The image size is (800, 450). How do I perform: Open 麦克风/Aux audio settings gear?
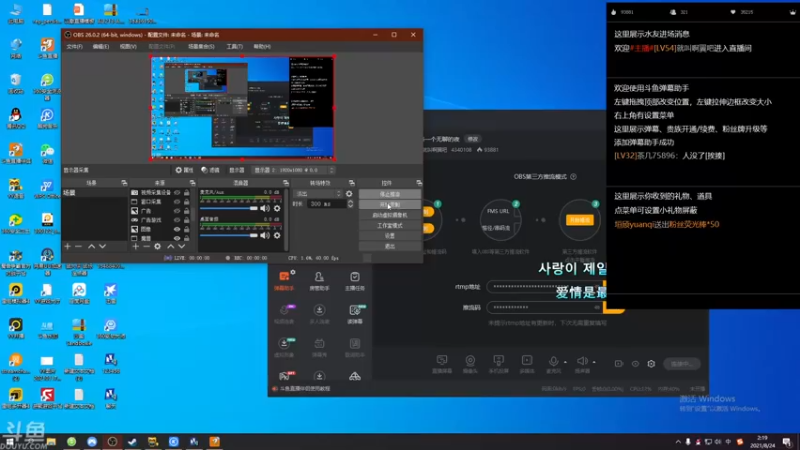coord(277,208)
